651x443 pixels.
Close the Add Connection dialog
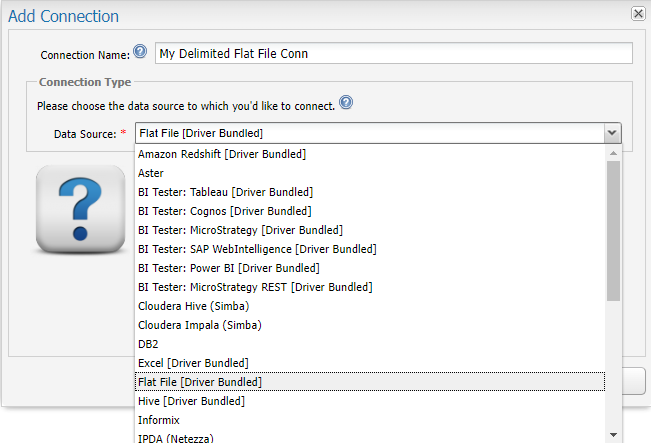pos(638,14)
